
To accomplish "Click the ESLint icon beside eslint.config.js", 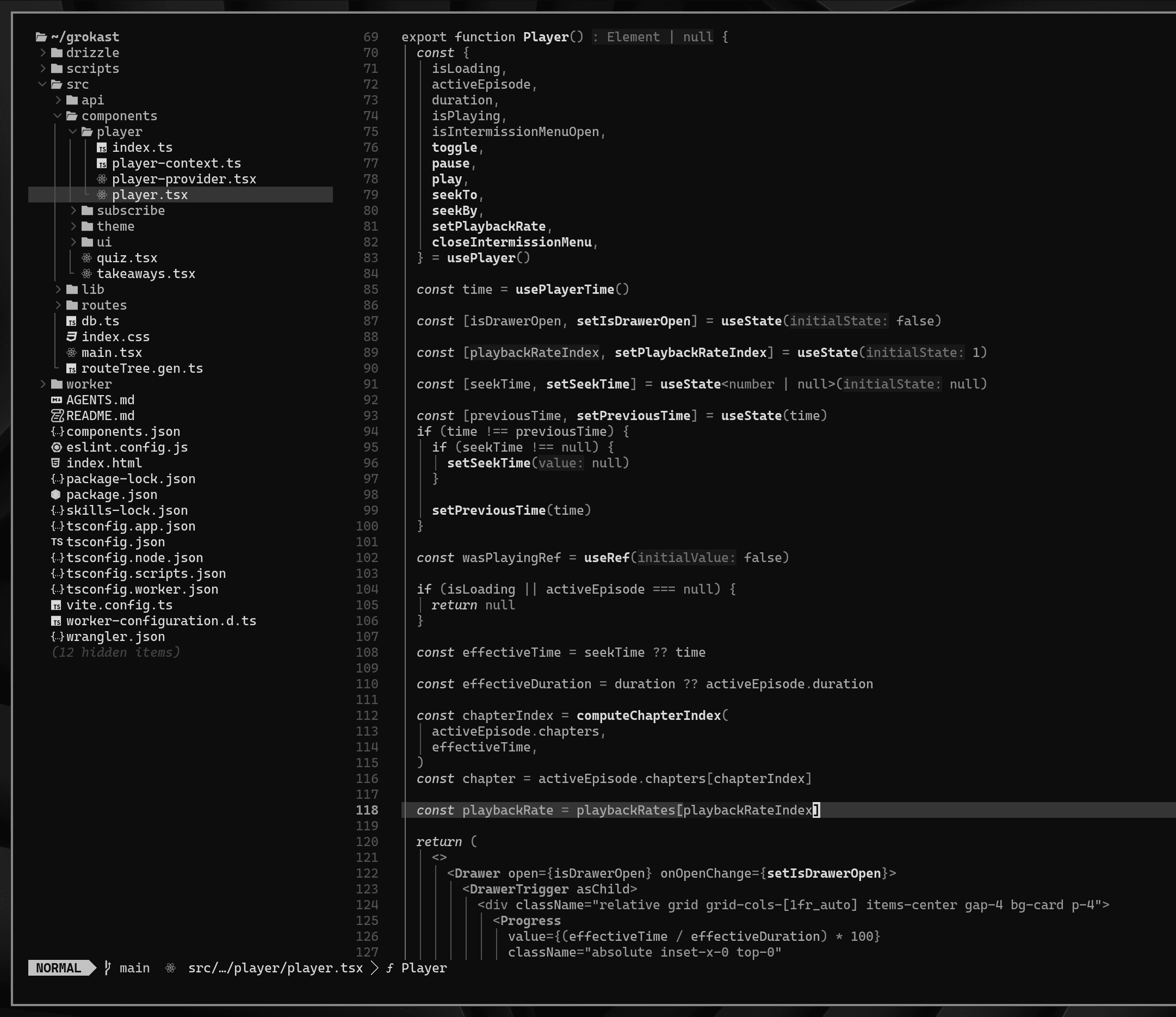I will click(56, 447).
